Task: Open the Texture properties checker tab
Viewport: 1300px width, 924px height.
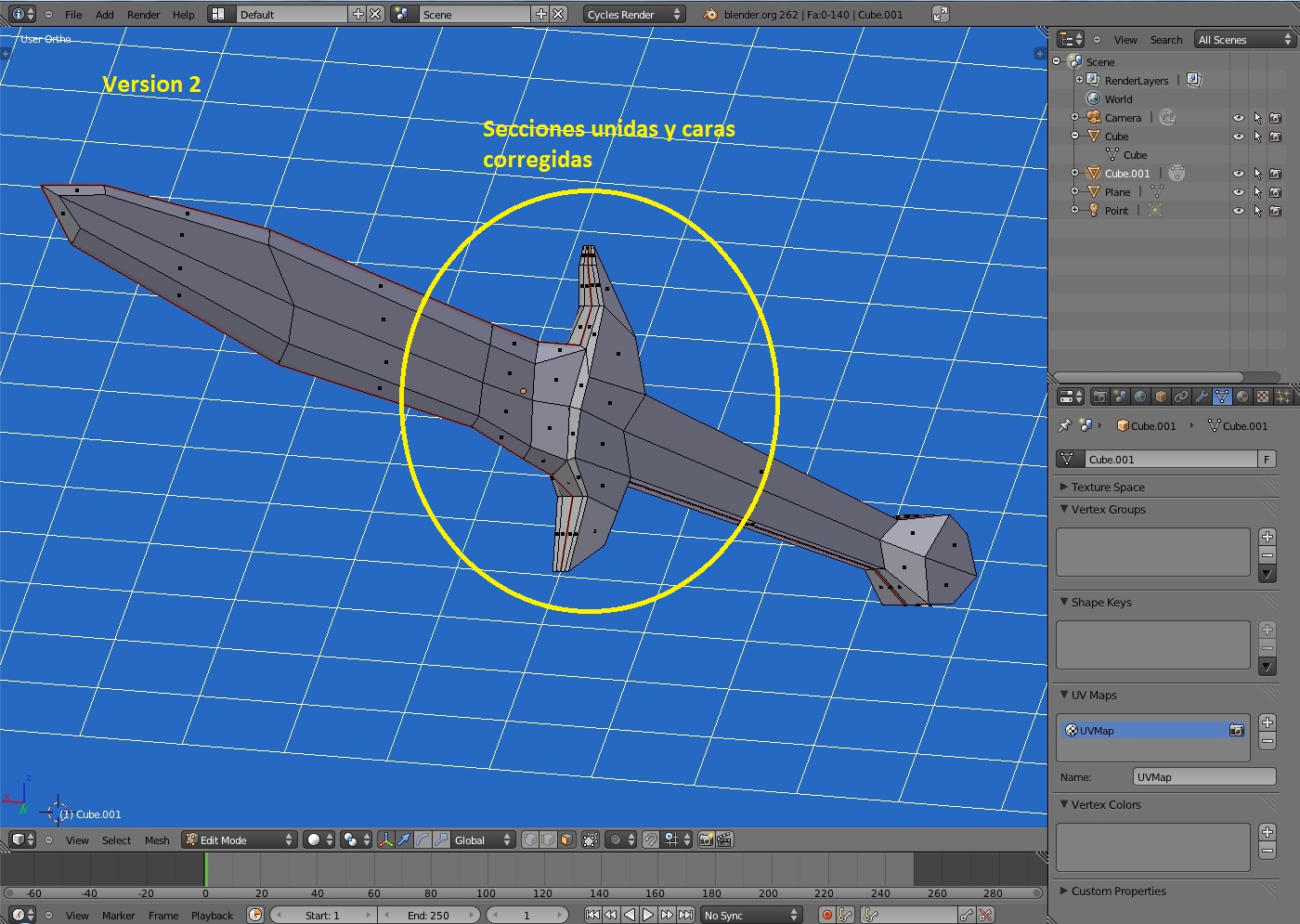Action: pos(1263,397)
